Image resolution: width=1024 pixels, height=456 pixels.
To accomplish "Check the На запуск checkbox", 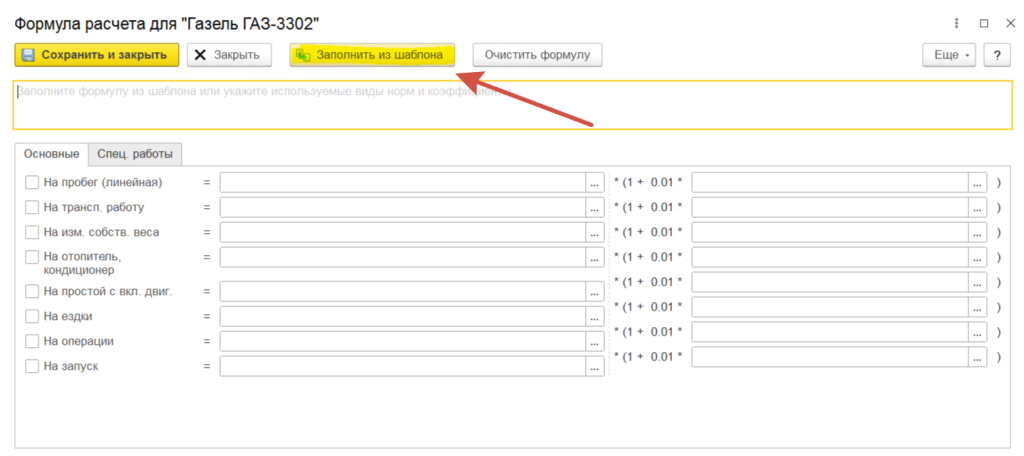I will [32, 366].
